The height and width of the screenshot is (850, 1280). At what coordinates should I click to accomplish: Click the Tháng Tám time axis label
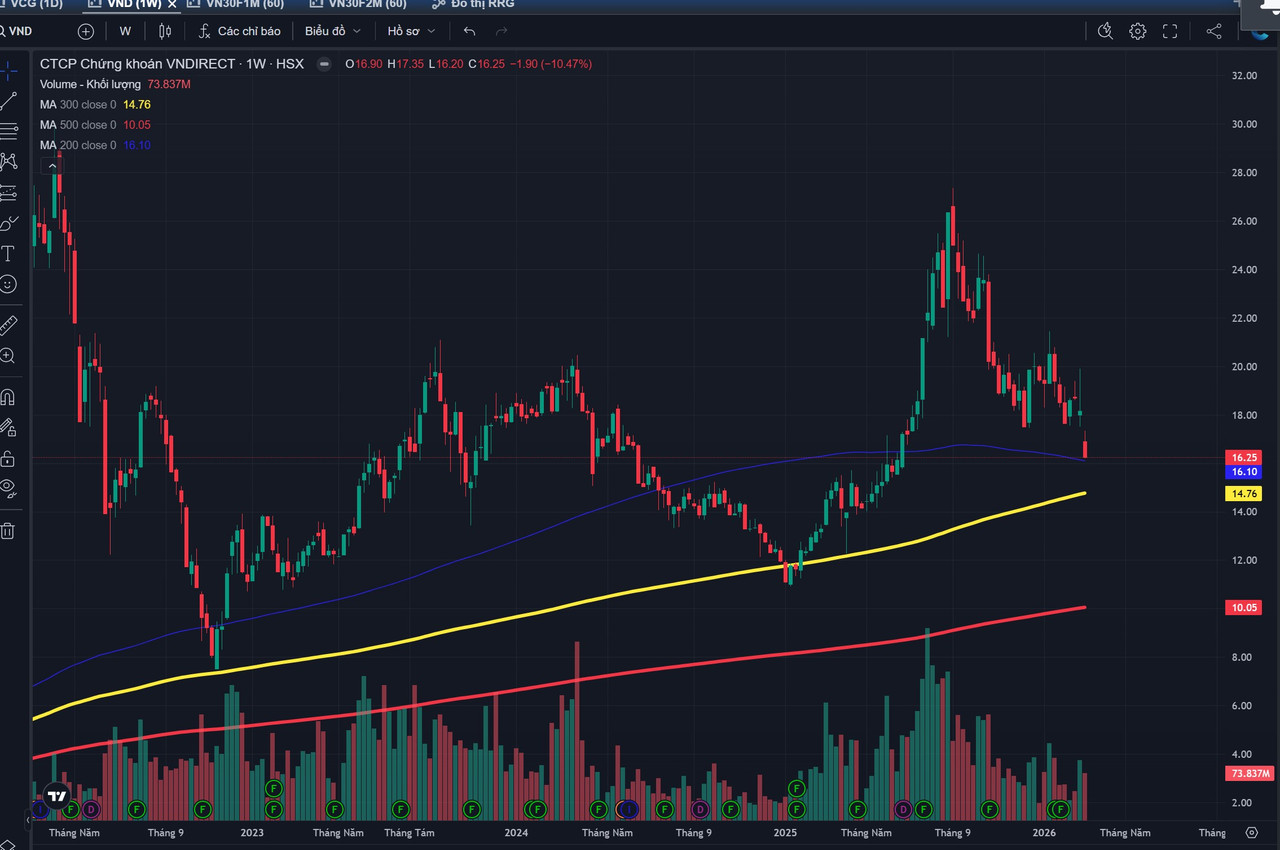pos(409,832)
